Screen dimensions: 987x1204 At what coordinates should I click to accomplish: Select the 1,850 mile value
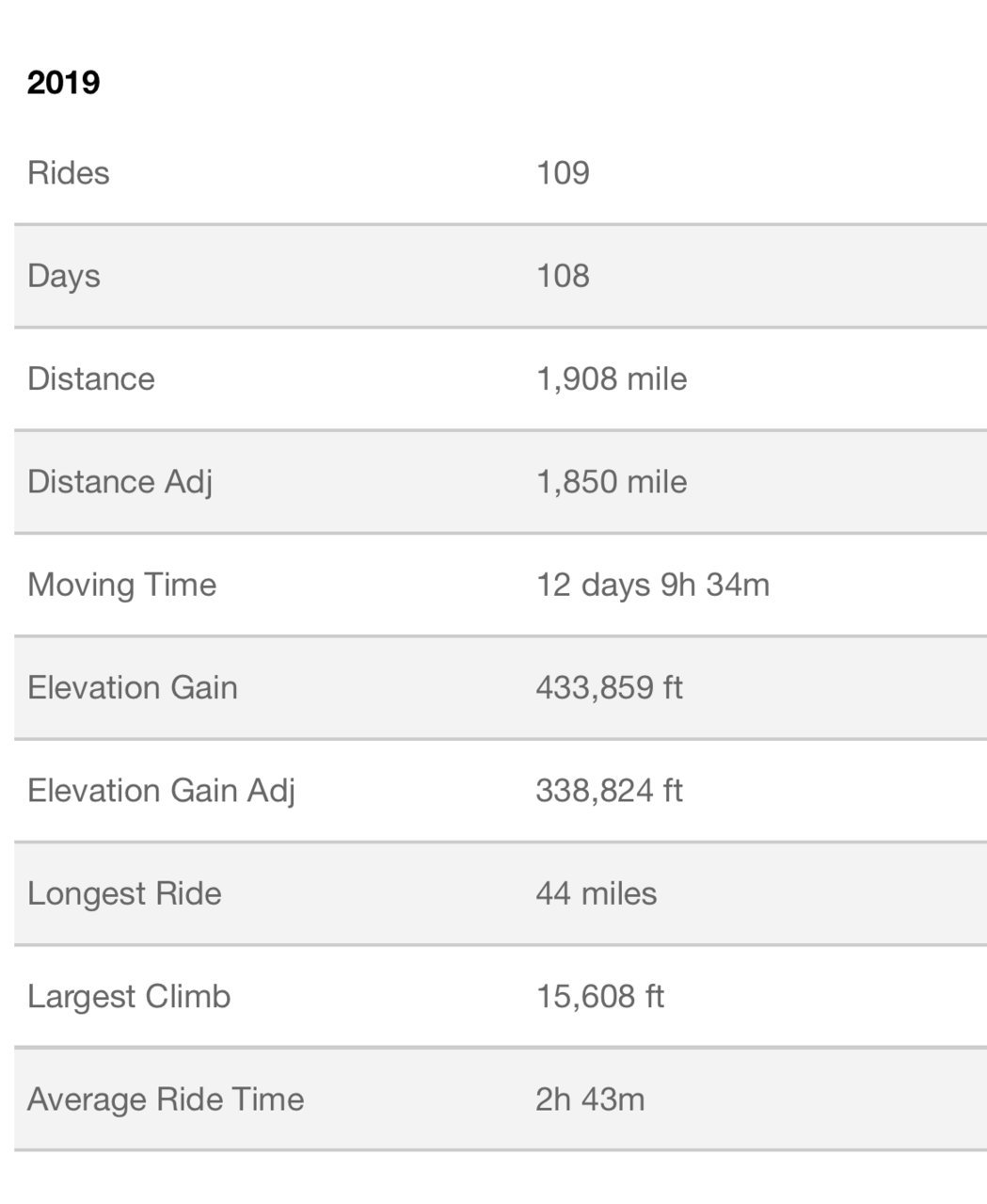click(x=612, y=481)
